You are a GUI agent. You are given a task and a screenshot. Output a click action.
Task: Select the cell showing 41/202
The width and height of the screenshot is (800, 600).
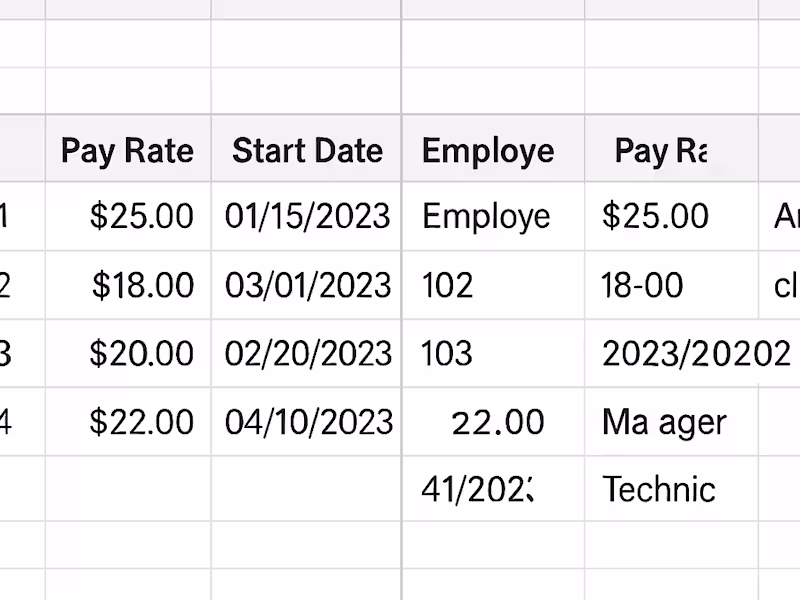click(x=489, y=489)
